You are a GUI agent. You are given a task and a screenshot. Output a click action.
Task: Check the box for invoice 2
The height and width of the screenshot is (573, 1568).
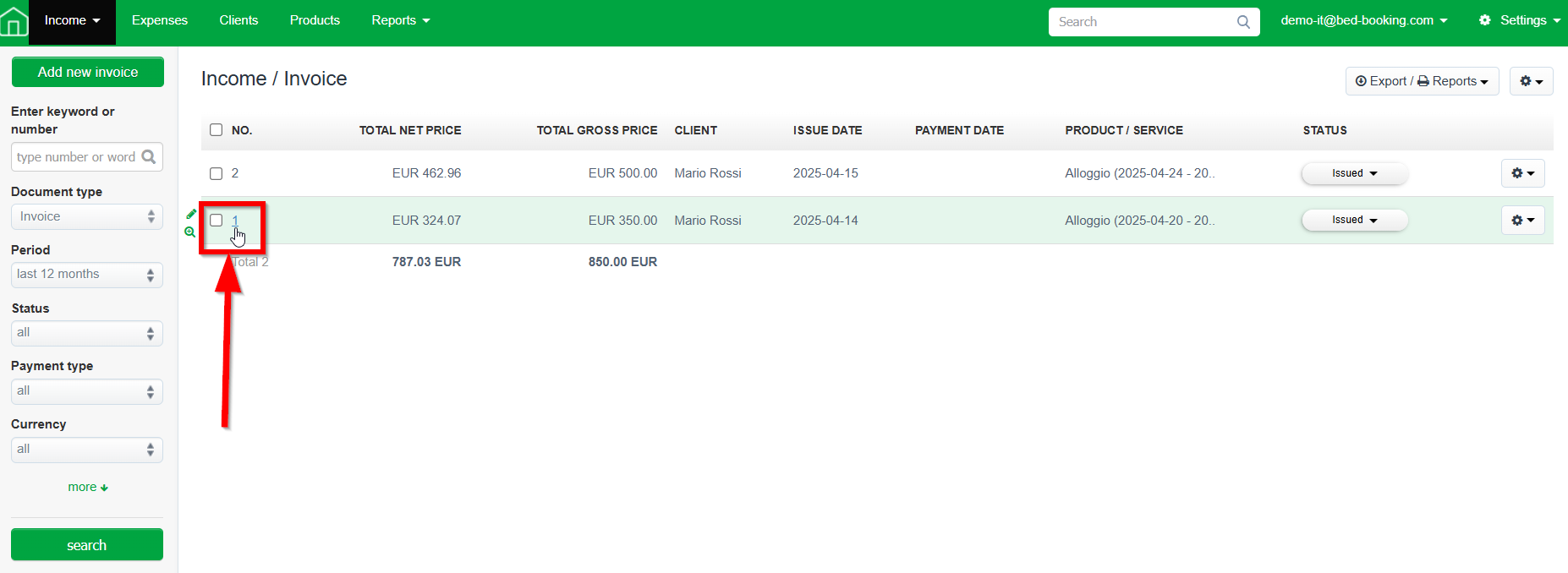point(217,173)
